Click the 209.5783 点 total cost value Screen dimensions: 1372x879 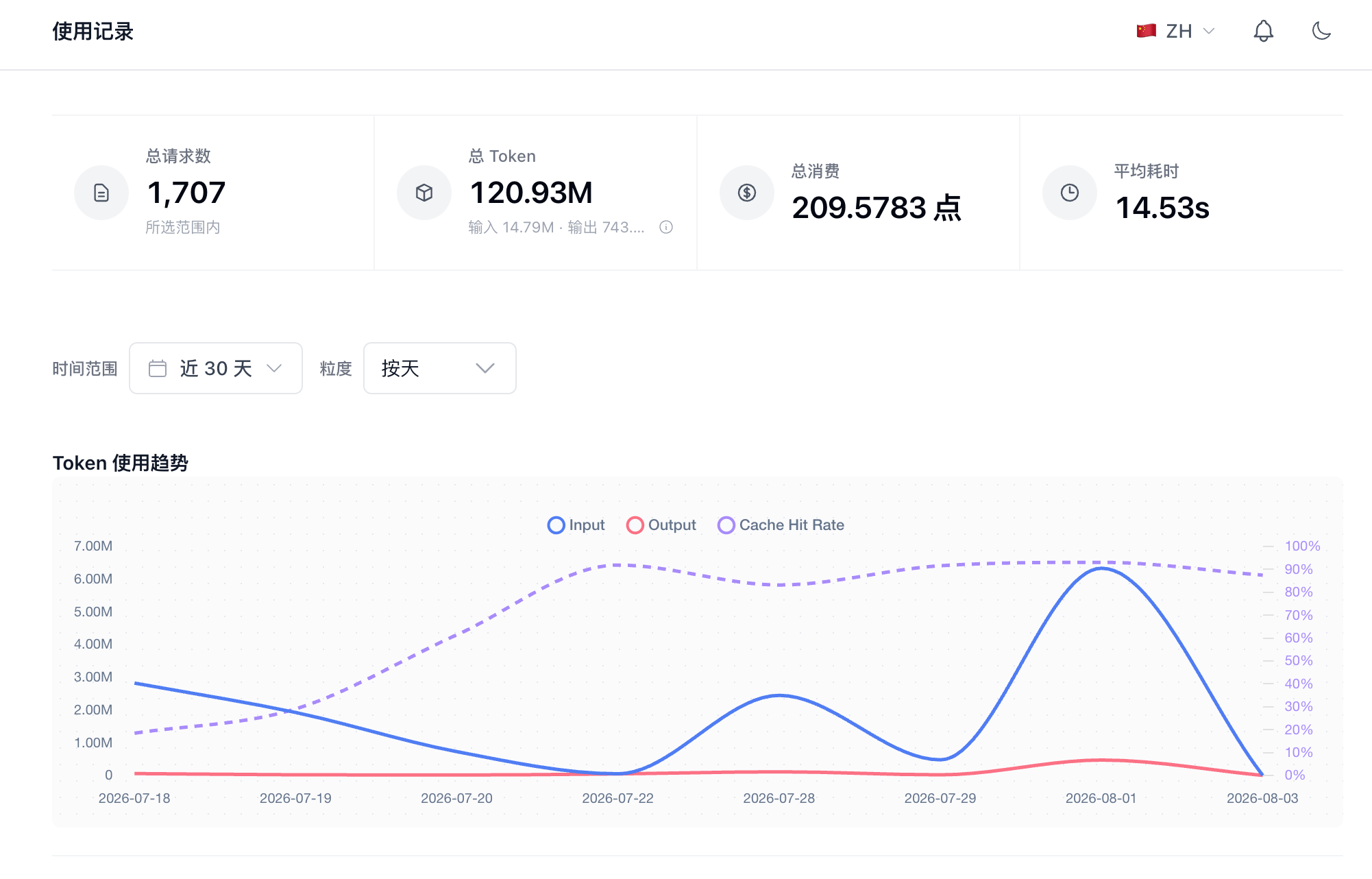[877, 208]
